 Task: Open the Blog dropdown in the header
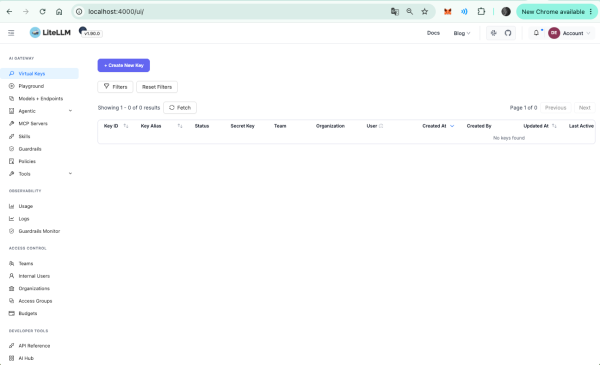(462, 33)
